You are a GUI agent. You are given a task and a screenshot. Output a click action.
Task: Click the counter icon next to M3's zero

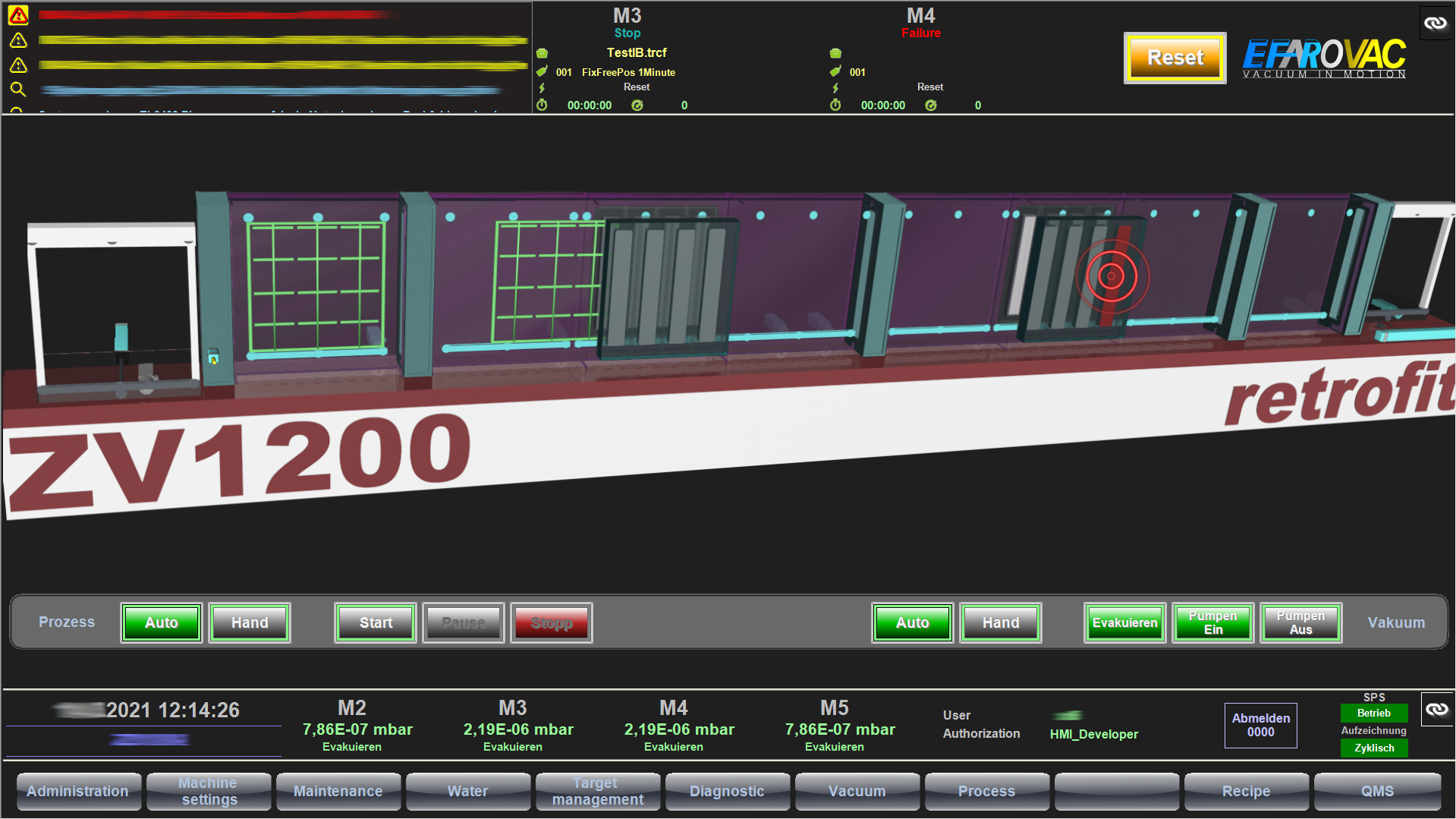[637, 106]
